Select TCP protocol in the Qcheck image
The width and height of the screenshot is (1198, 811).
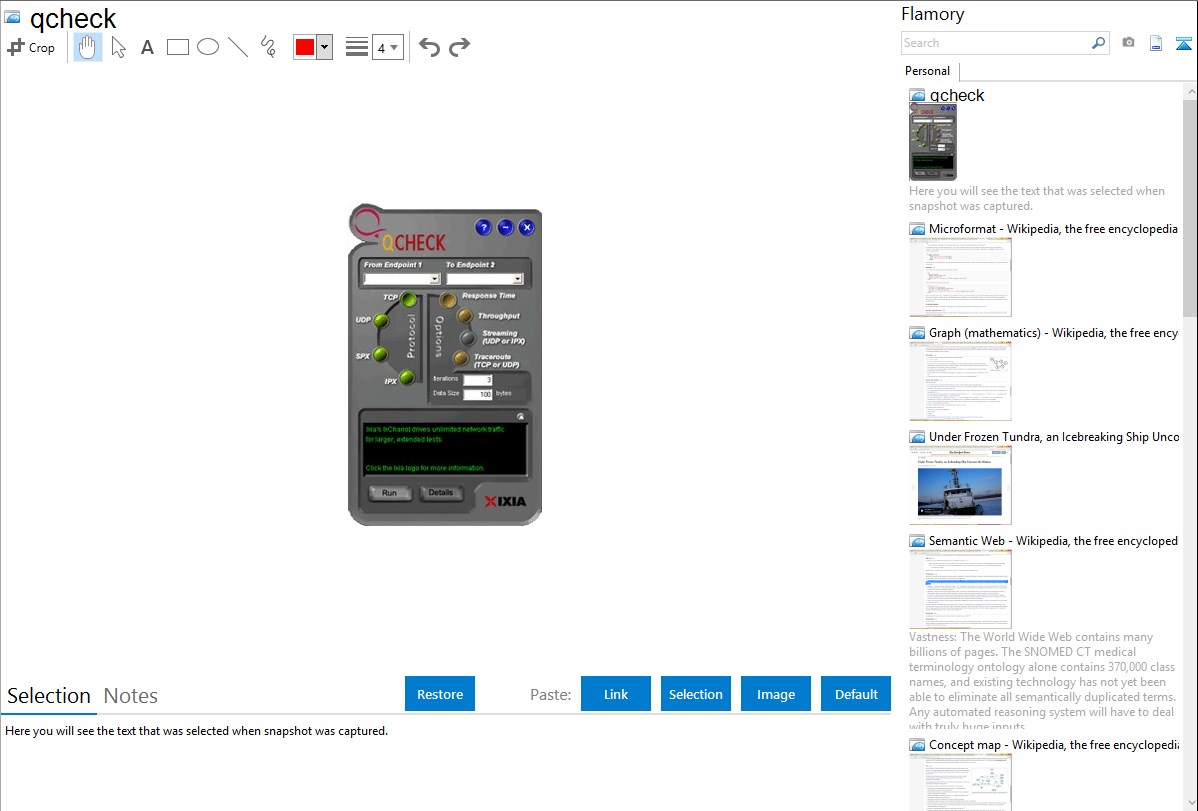point(409,298)
